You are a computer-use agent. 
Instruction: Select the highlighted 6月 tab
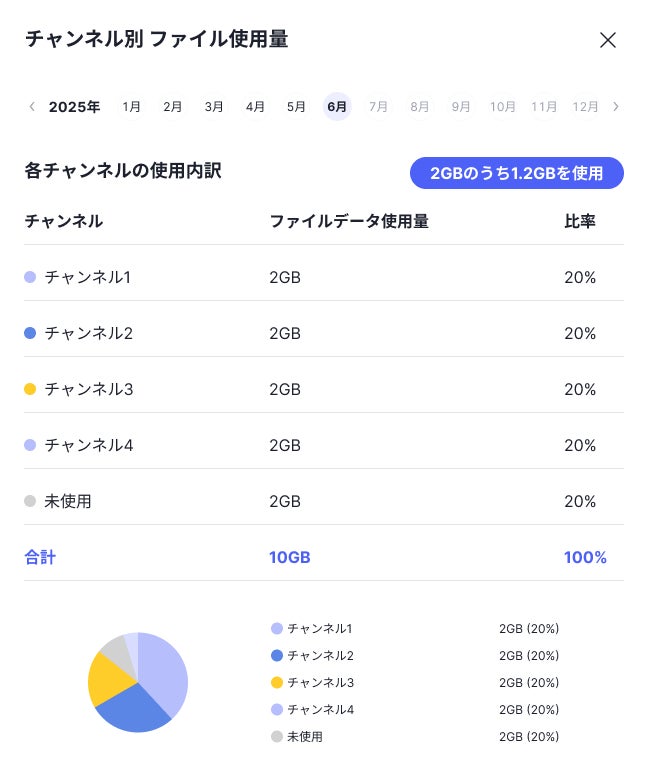point(337,106)
